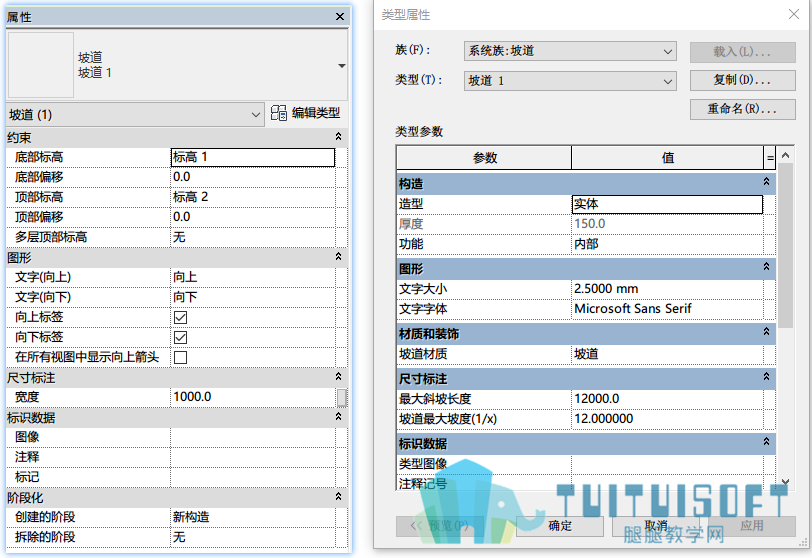Click the 坡道材质 value 坡道
The height and width of the screenshot is (558, 812).
click(x=667, y=354)
